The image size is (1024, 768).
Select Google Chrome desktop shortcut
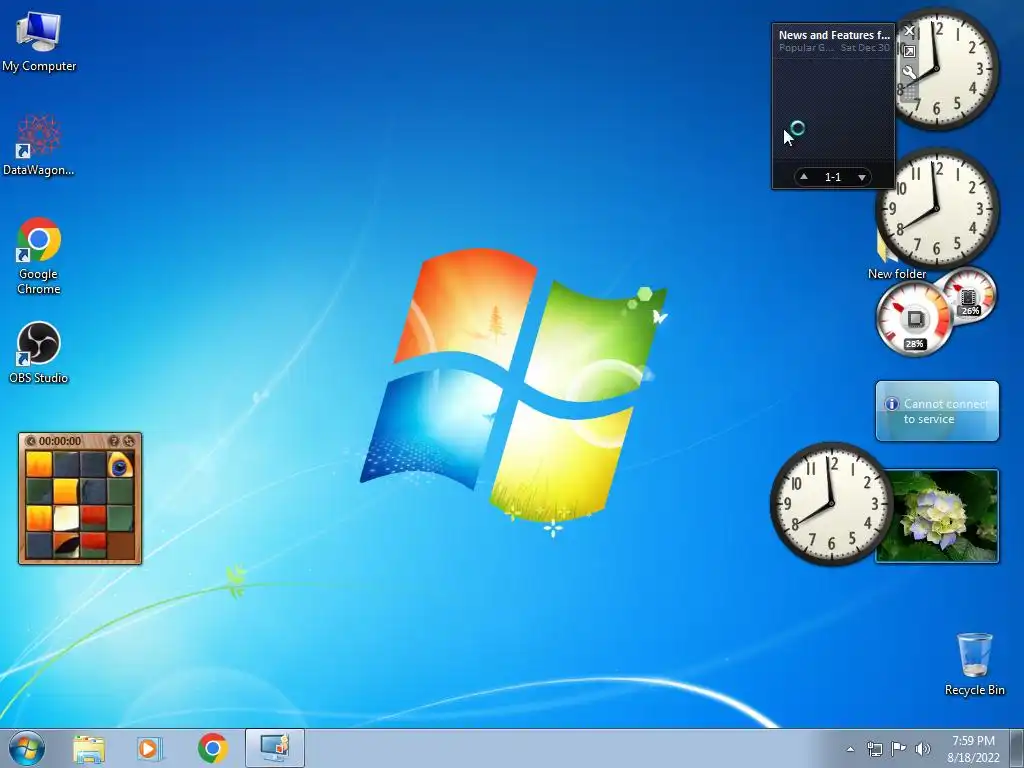point(39,256)
